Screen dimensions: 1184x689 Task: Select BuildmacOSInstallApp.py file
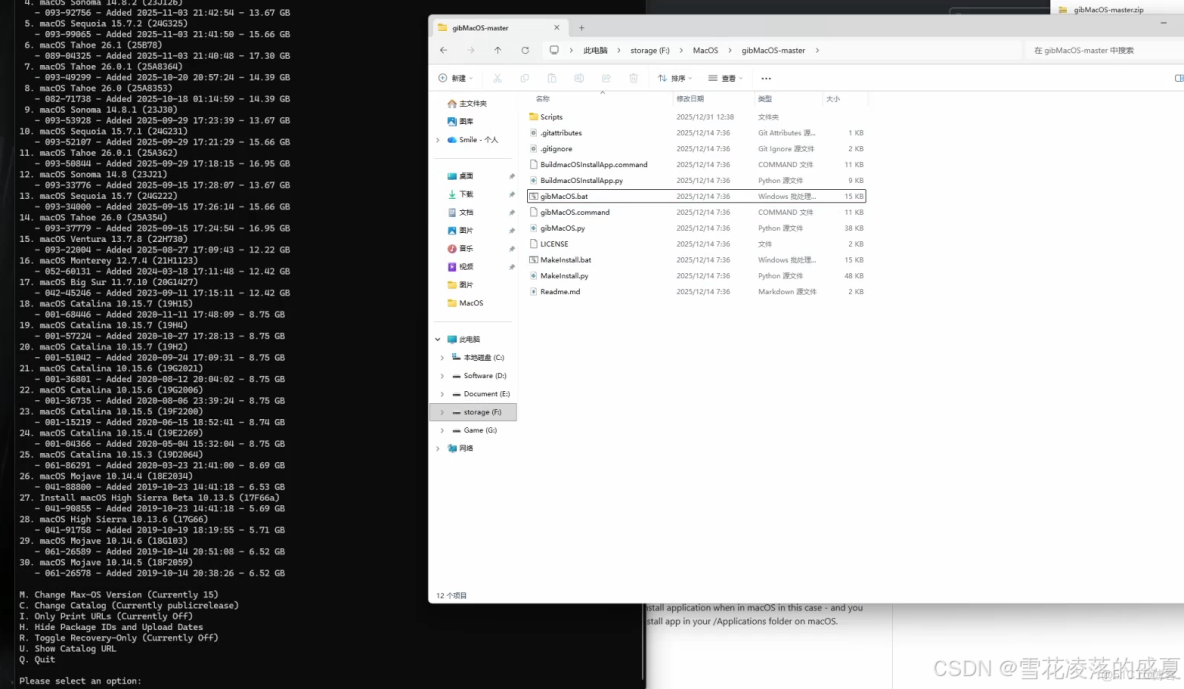coord(696,181)
